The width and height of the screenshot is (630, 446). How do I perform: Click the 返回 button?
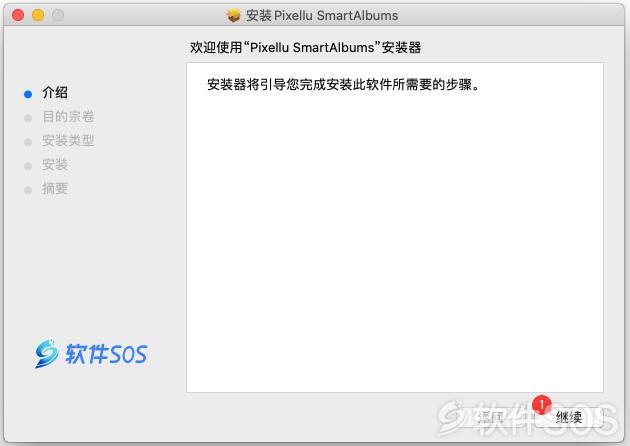[x=491, y=417]
